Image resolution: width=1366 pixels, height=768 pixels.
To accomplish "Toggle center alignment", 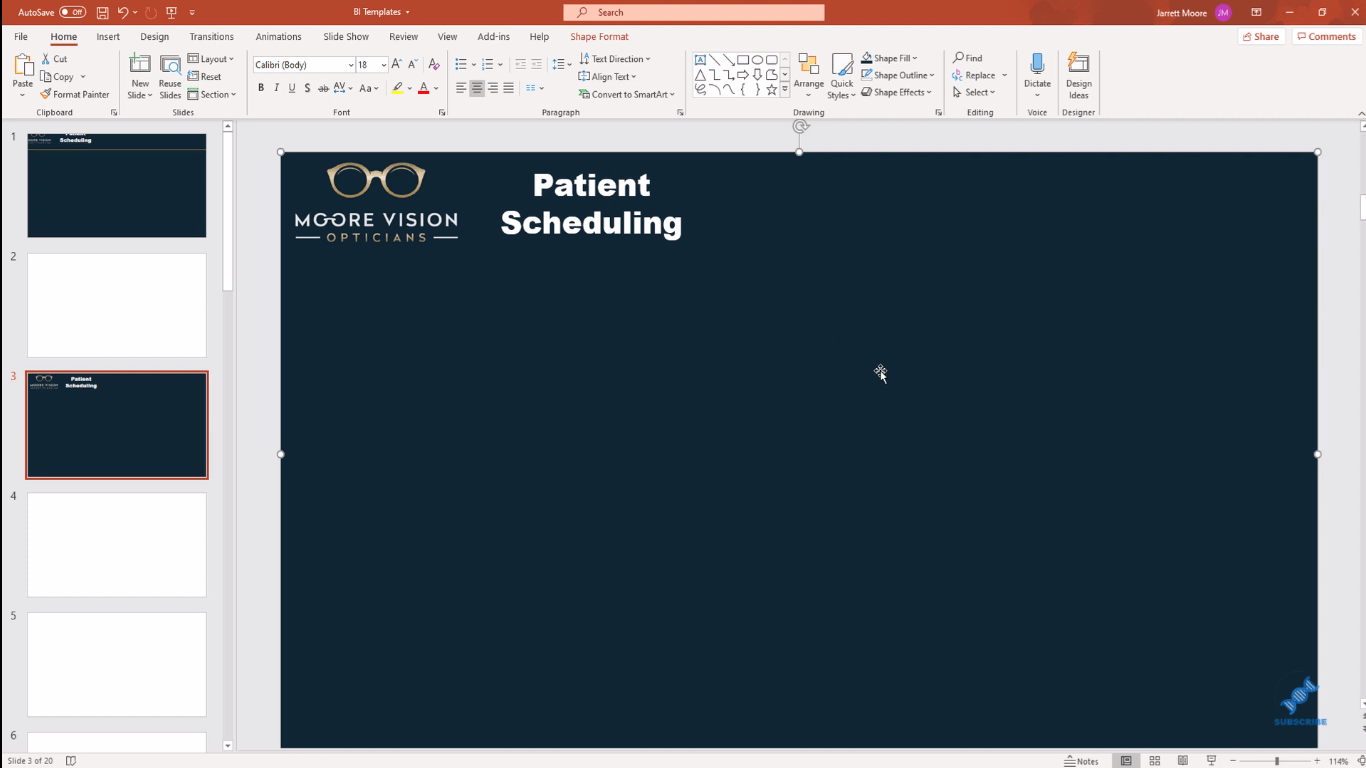I will pyautogui.click(x=477, y=88).
